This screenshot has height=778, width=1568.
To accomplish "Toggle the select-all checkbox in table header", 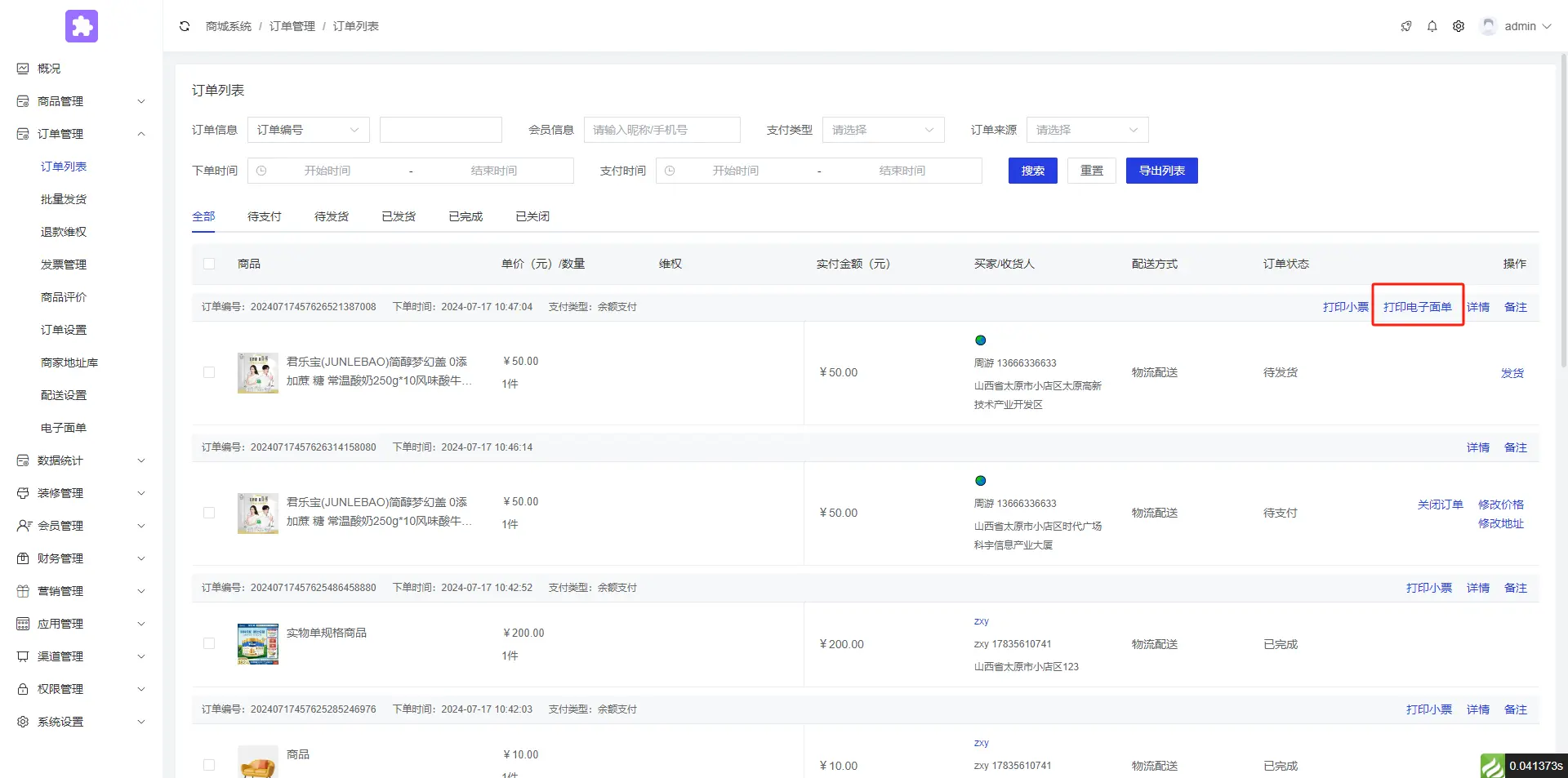I will pyautogui.click(x=209, y=264).
